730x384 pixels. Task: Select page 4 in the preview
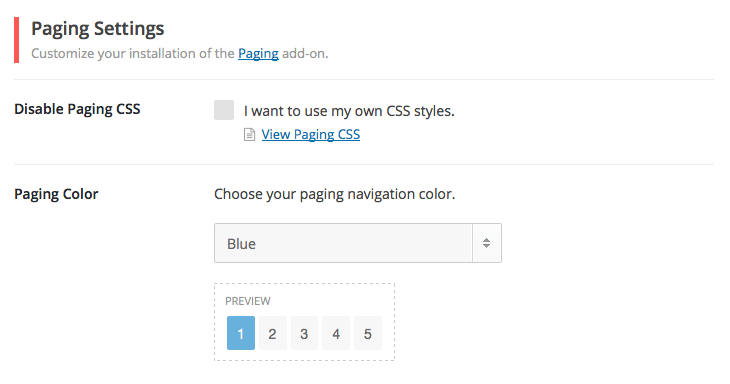336,333
